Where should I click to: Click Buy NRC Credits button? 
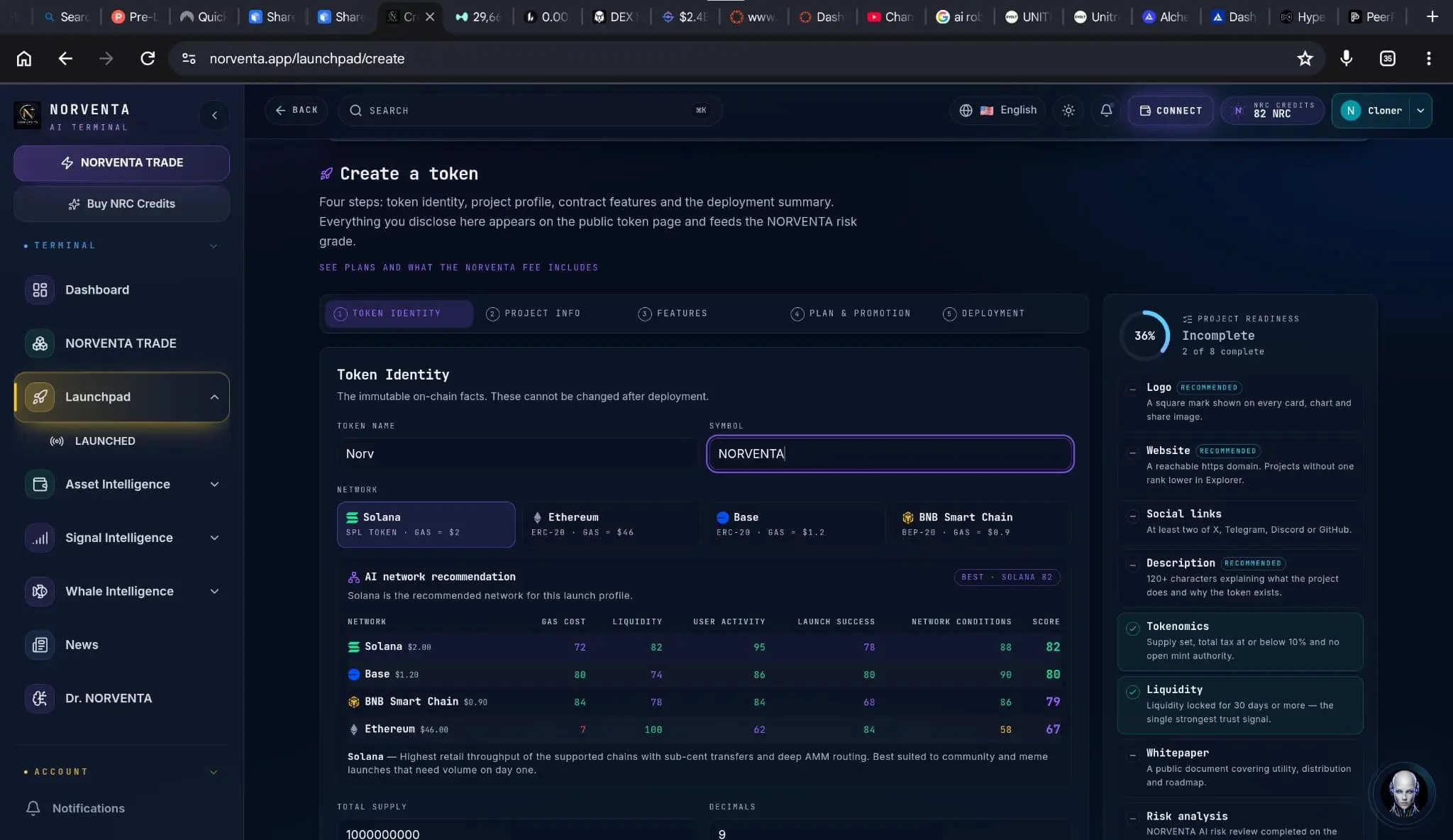click(x=121, y=204)
